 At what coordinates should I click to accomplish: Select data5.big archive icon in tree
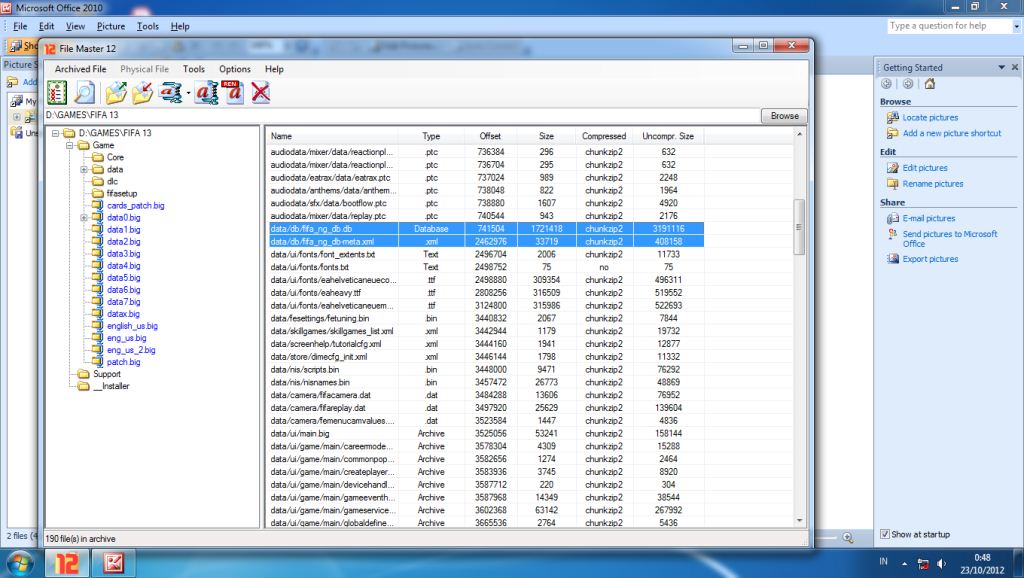pyautogui.click(x=98, y=278)
